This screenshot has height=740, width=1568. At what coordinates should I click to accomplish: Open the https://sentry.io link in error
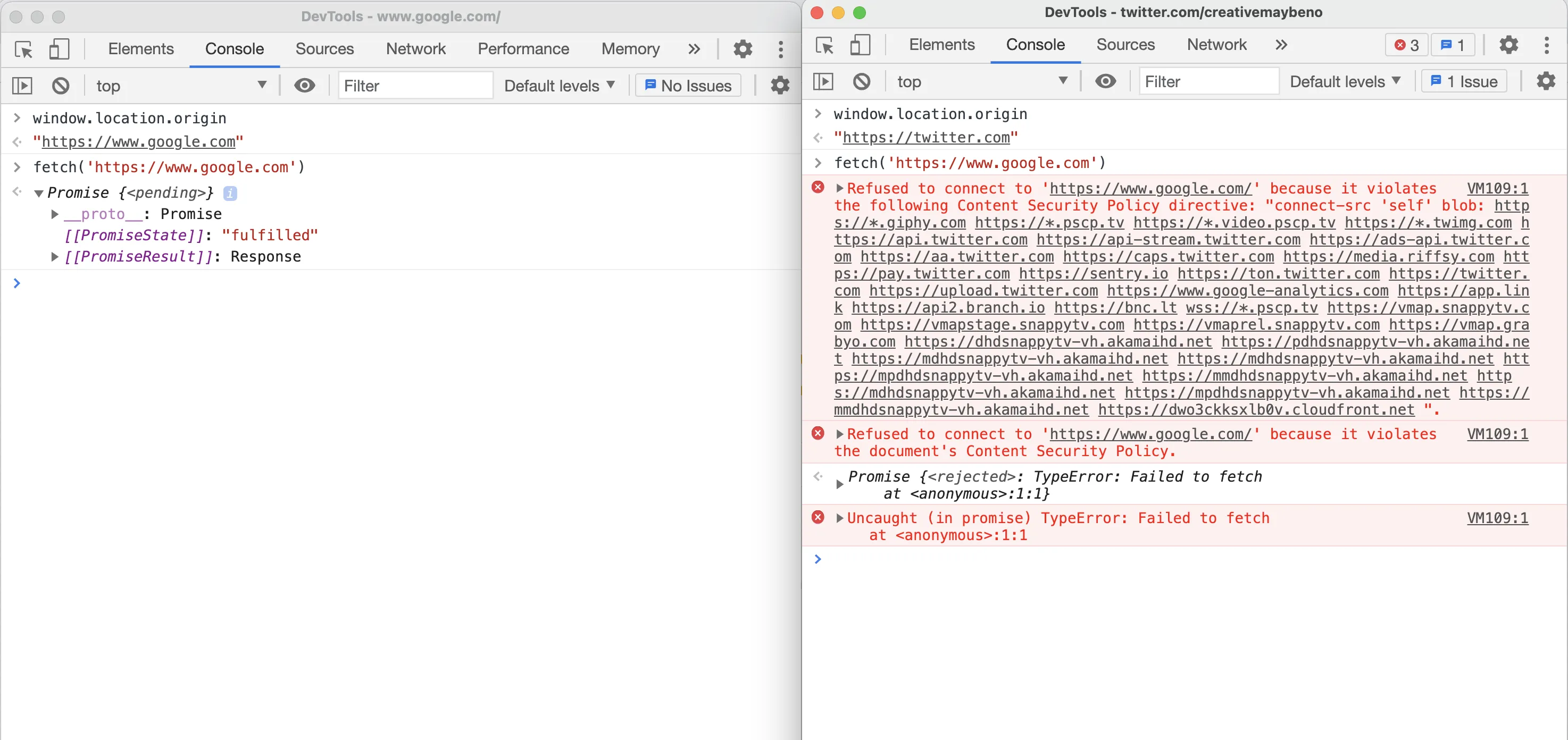[x=1093, y=274]
